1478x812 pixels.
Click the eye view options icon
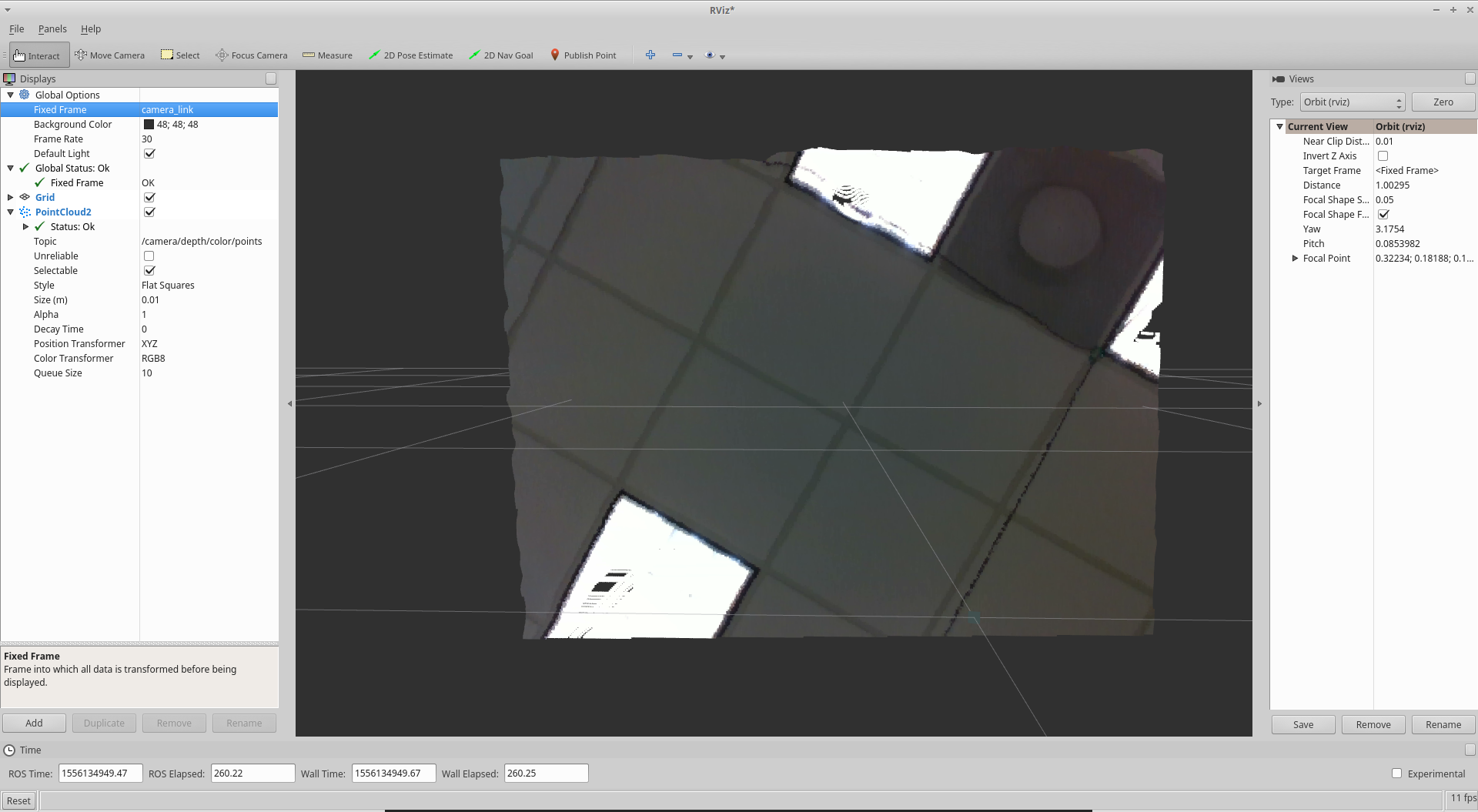click(711, 55)
